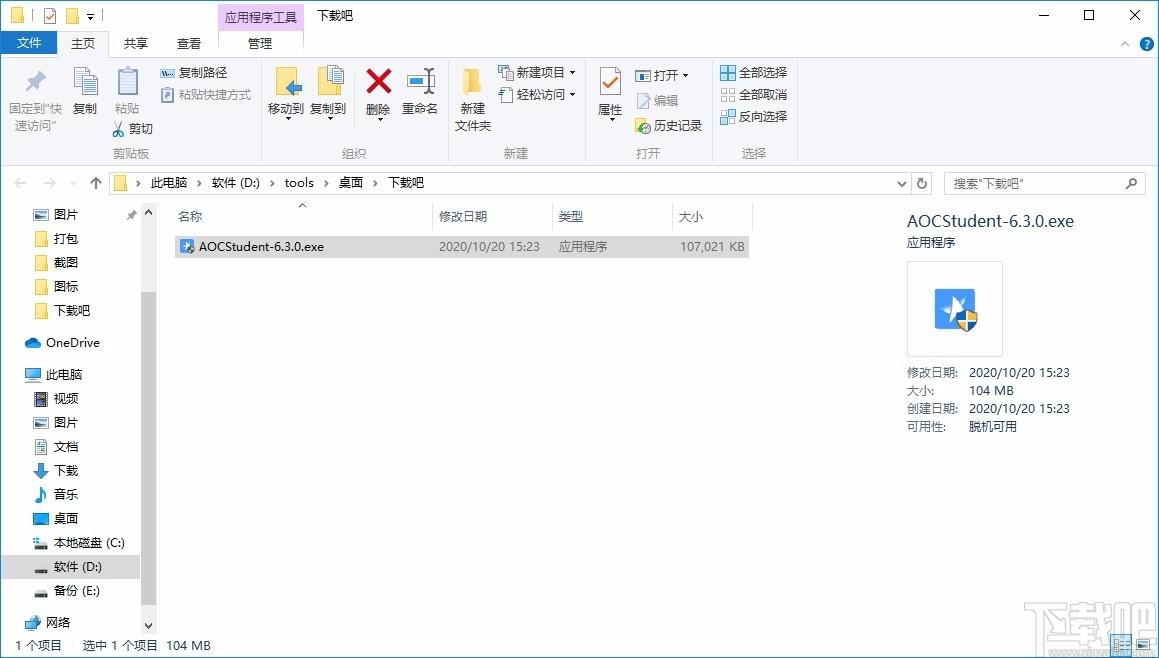Click the Help question mark icon
1159x658 pixels.
coord(1146,44)
